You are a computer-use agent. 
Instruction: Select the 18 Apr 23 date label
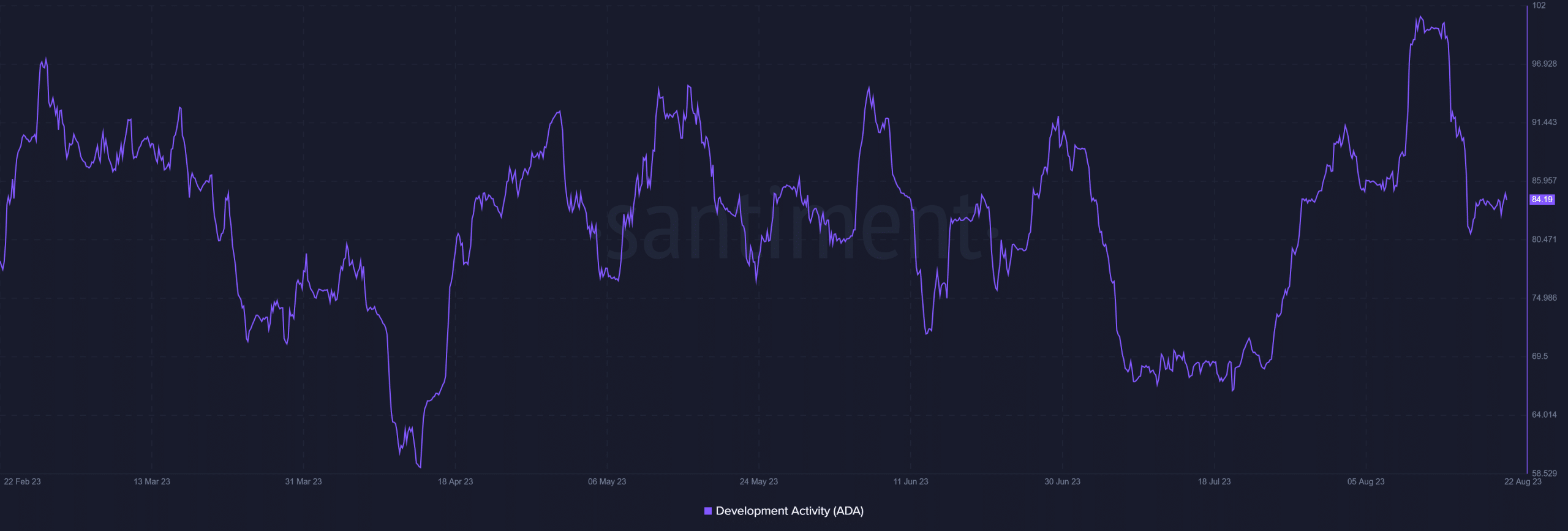click(x=455, y=481)
